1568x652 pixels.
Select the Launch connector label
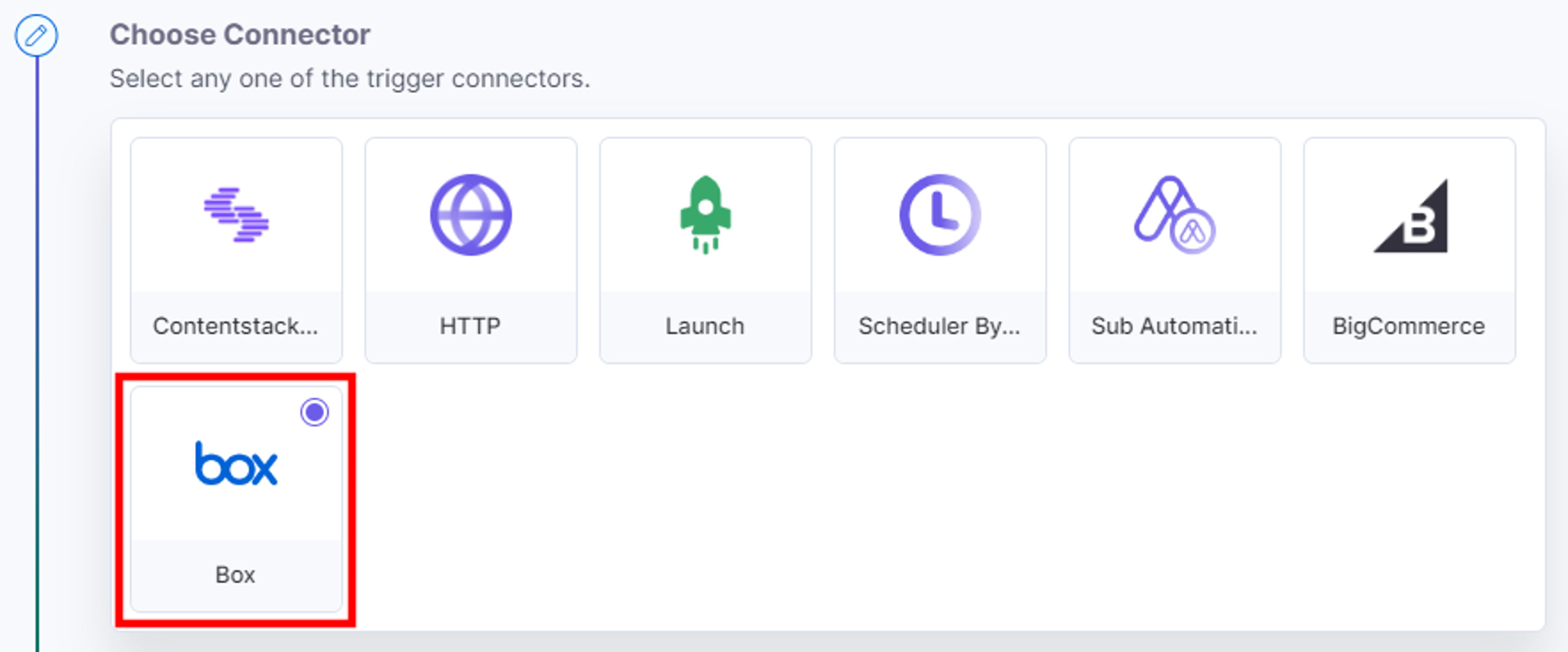(705, 326)
